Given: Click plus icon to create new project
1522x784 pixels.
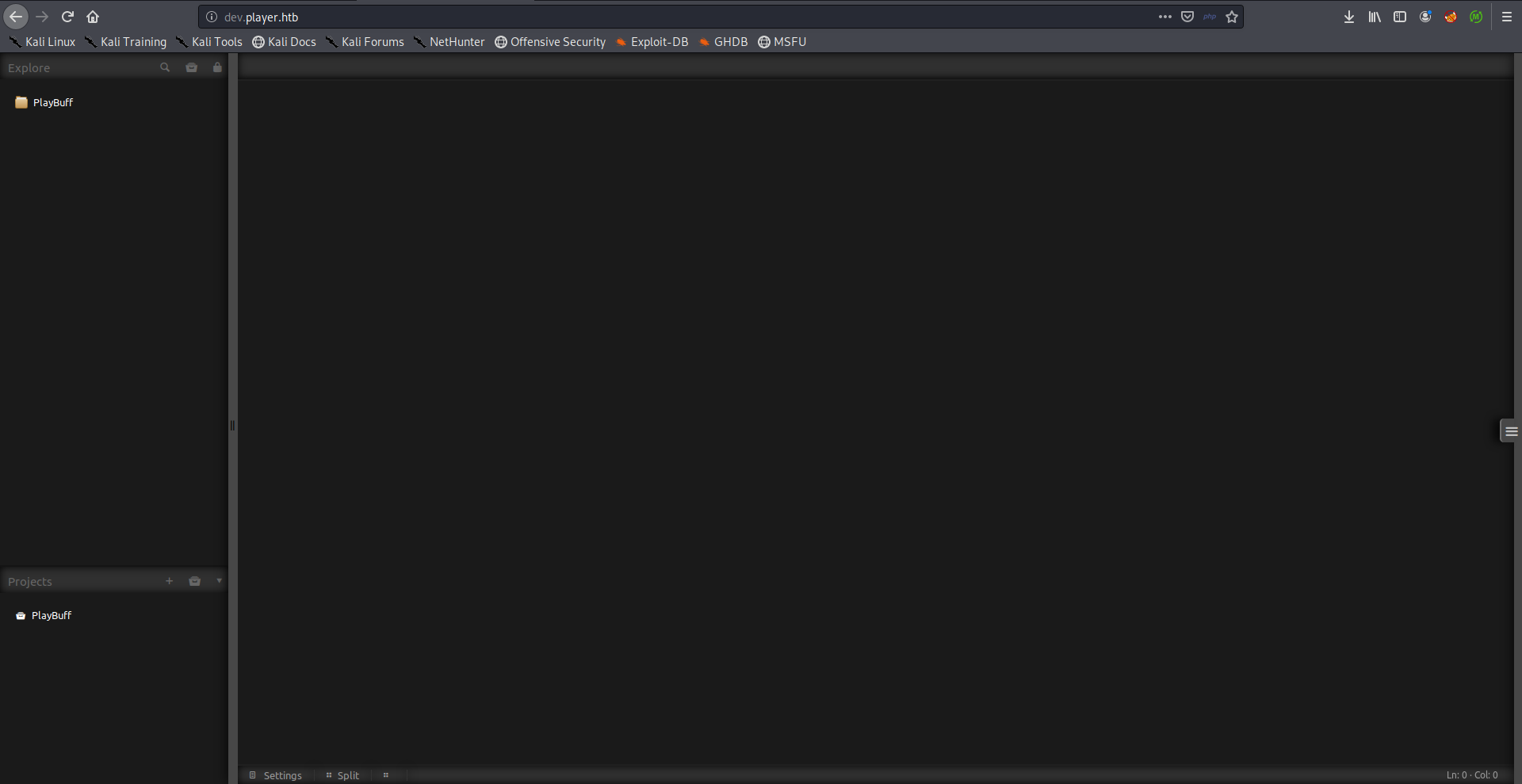Looking at the screenshot, I should [169, 581].
